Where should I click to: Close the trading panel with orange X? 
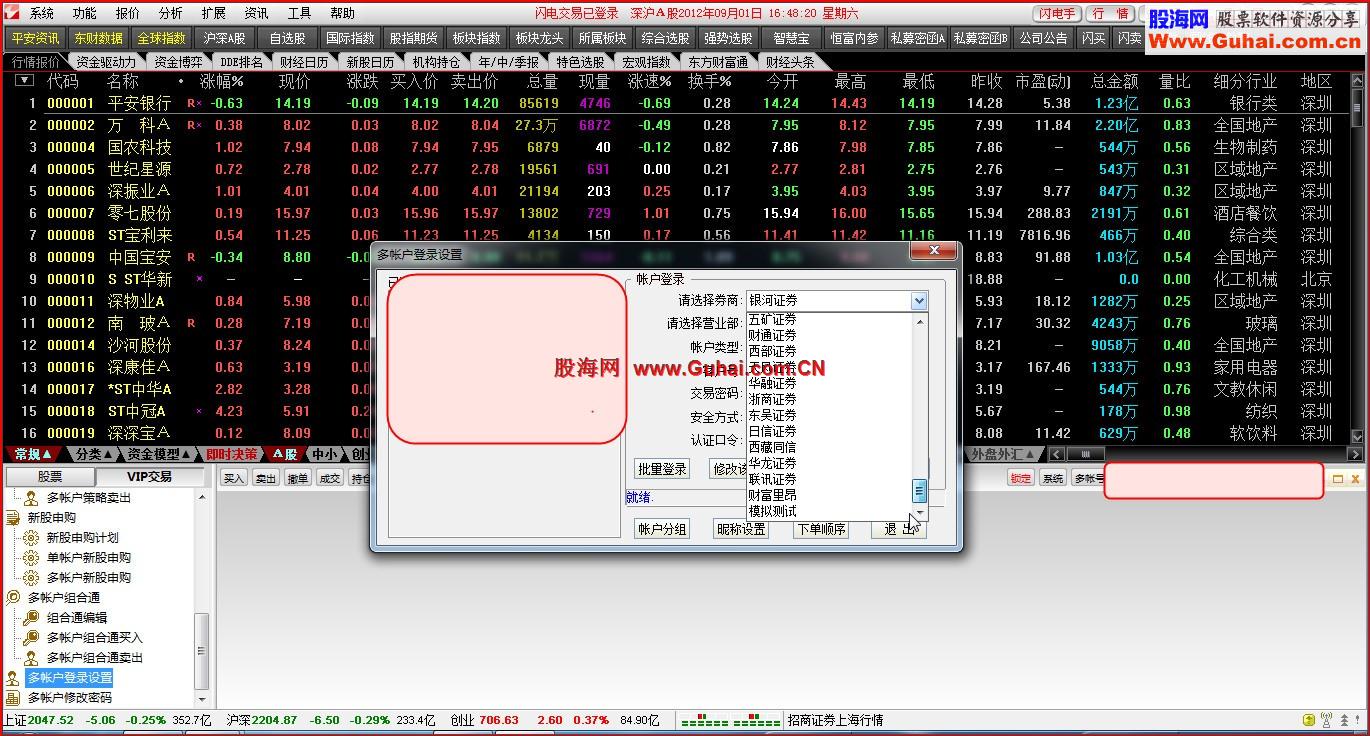tap(1355, 479)
